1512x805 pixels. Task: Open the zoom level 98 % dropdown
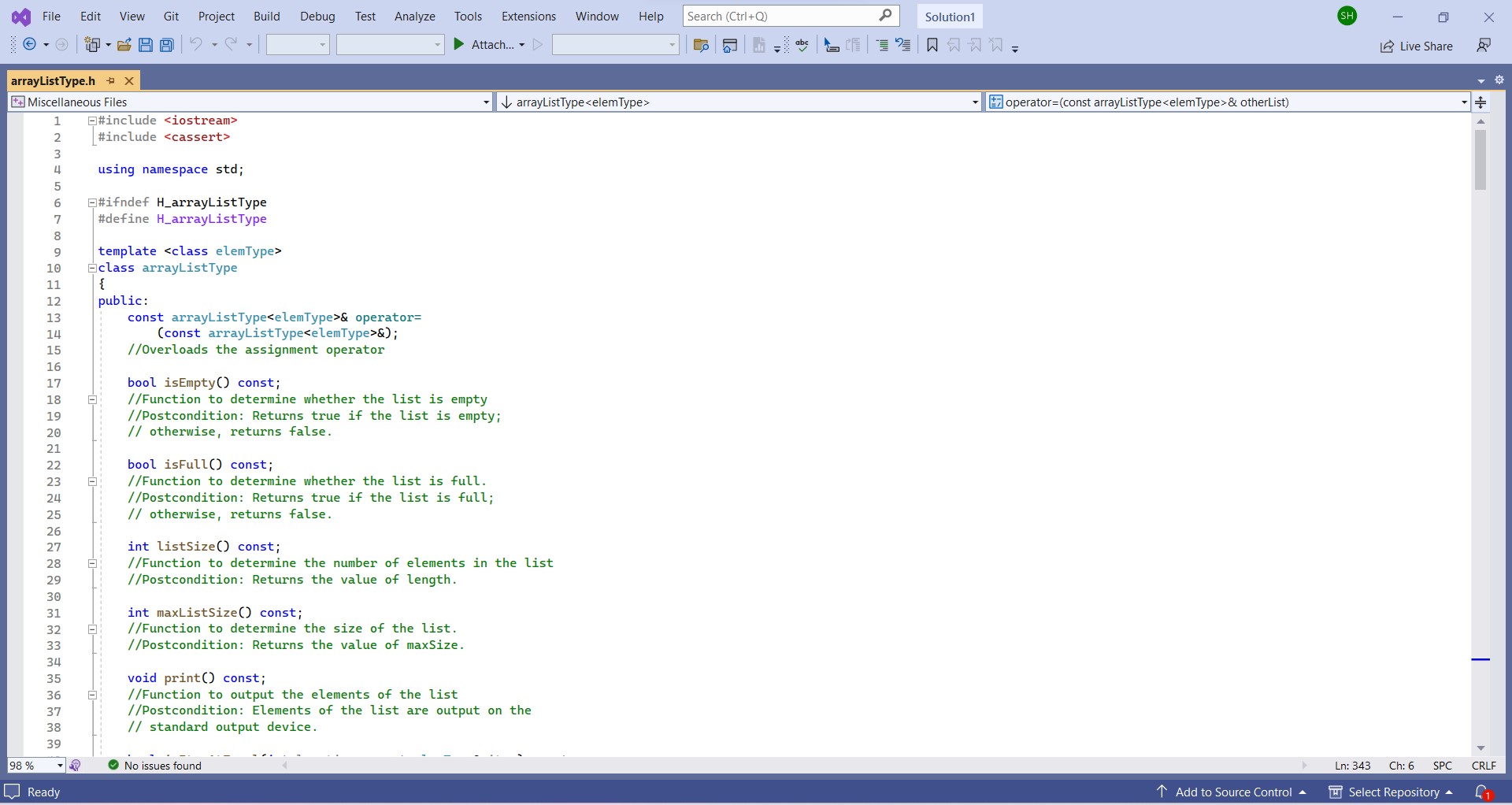pos(36,766)
